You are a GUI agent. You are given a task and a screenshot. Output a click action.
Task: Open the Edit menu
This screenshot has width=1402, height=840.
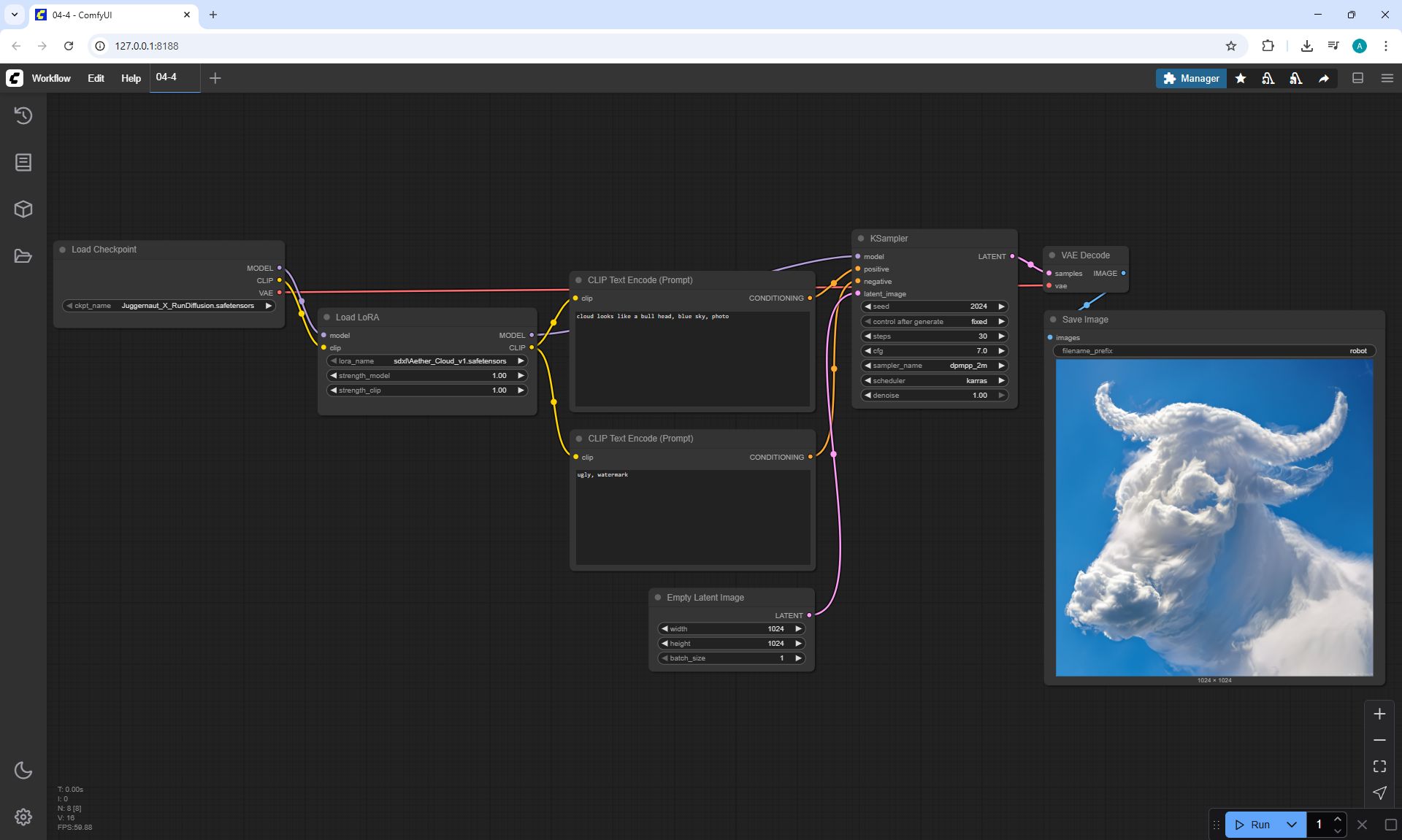96,78
